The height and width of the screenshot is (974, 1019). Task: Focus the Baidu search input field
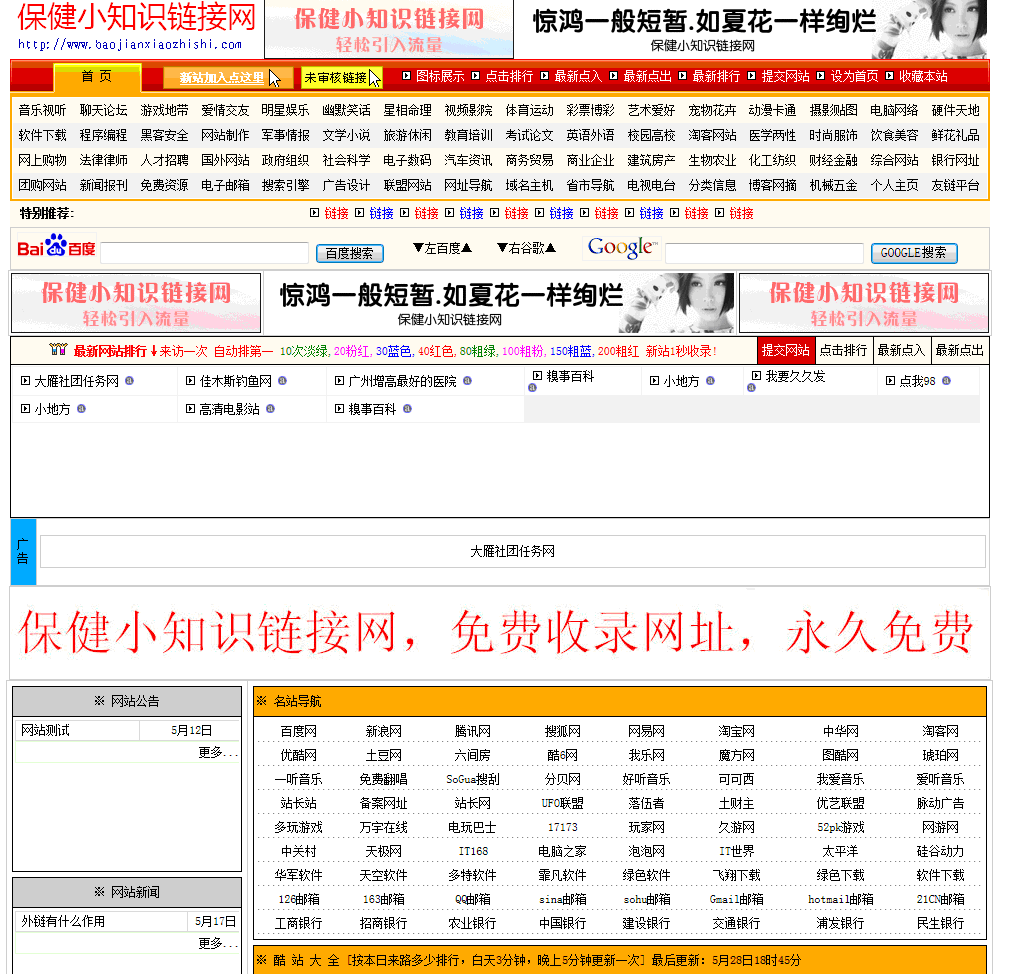204,253
